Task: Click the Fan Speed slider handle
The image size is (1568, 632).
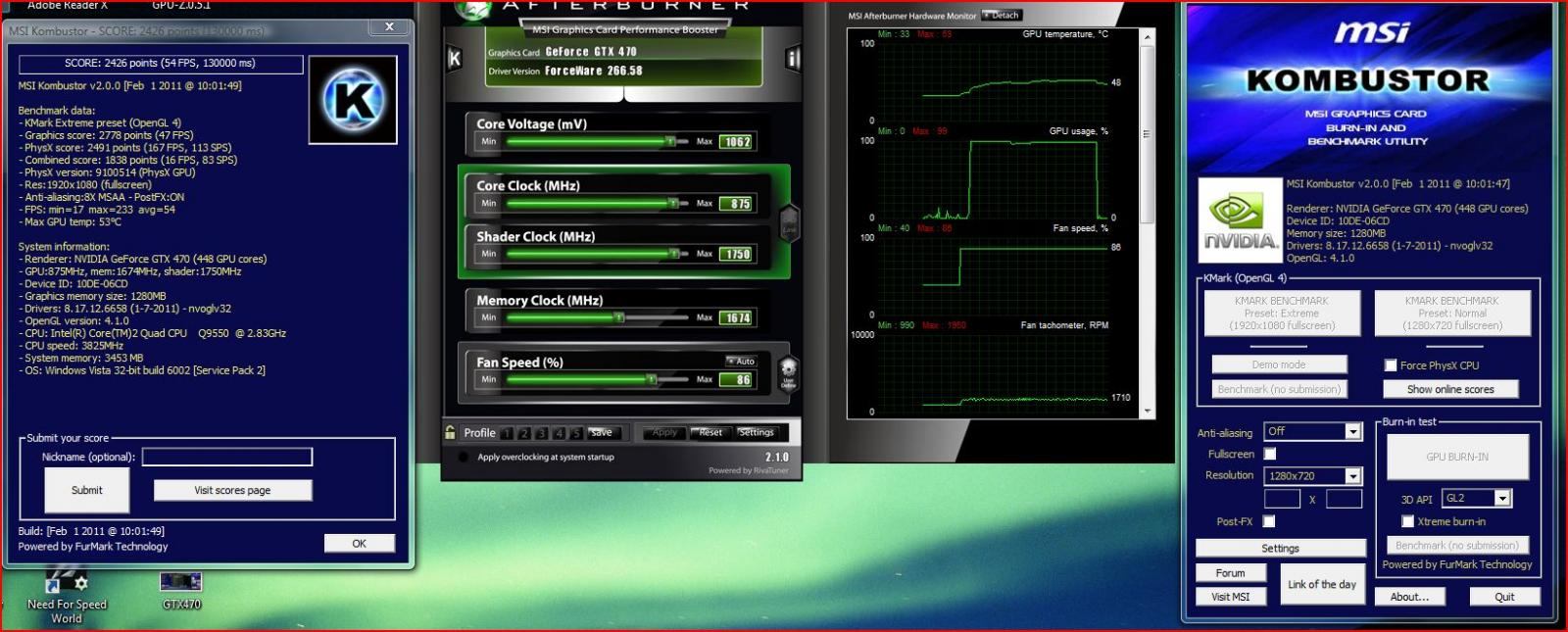Action: [651, 379]
